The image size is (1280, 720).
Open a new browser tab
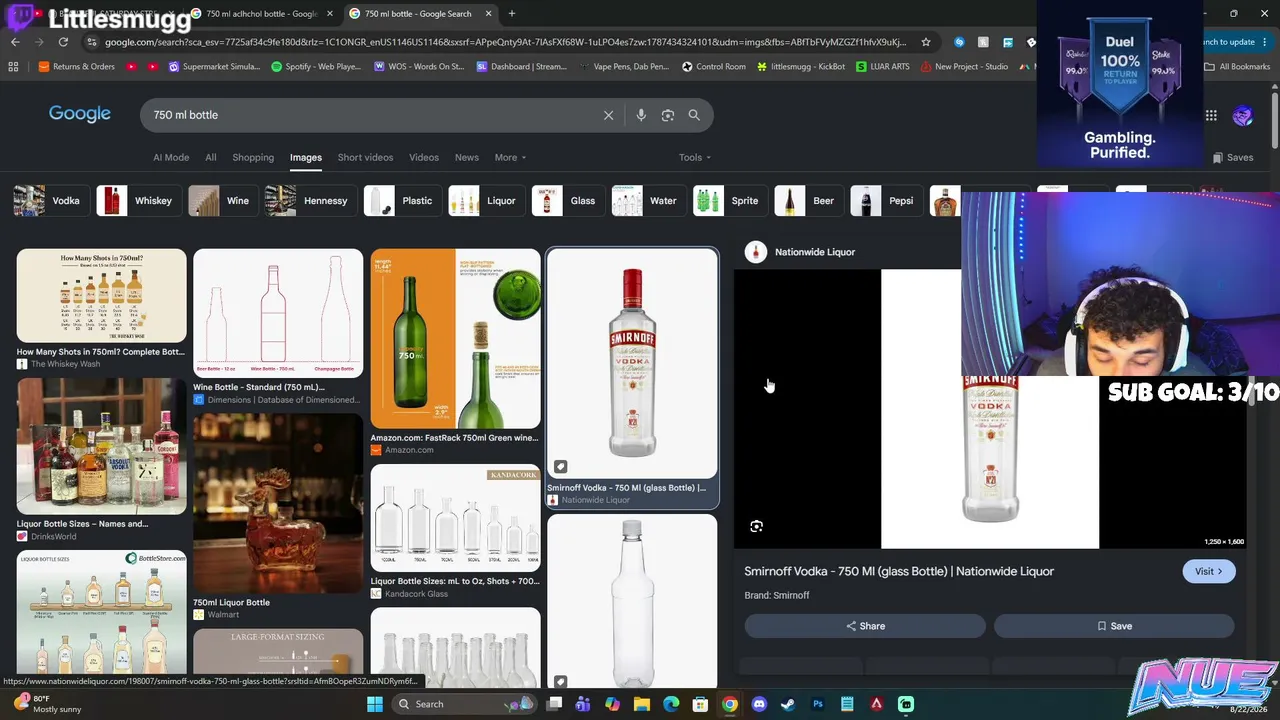coord(512,14)
